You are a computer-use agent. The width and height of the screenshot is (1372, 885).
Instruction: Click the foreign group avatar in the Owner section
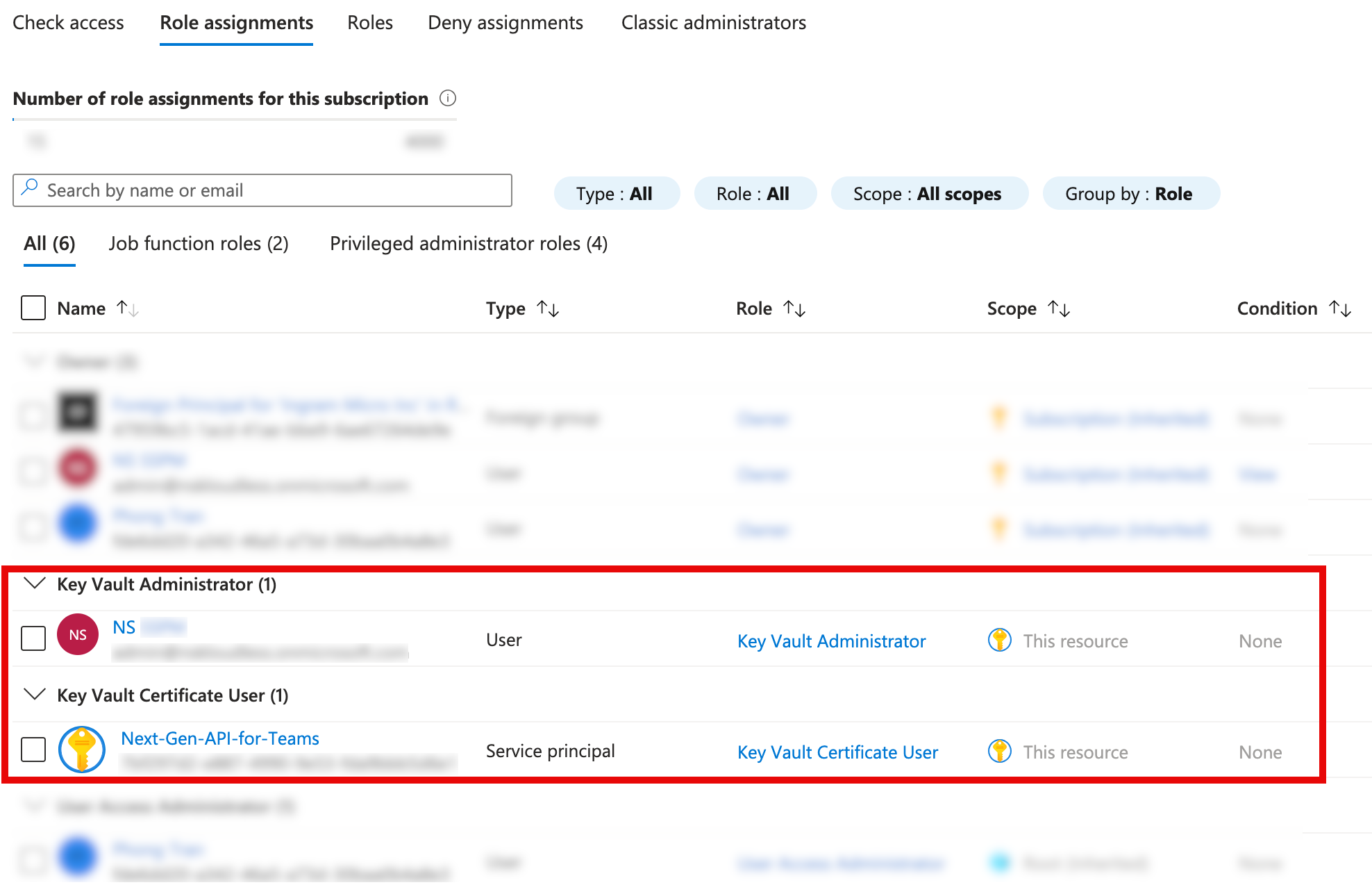pos(78,413)
